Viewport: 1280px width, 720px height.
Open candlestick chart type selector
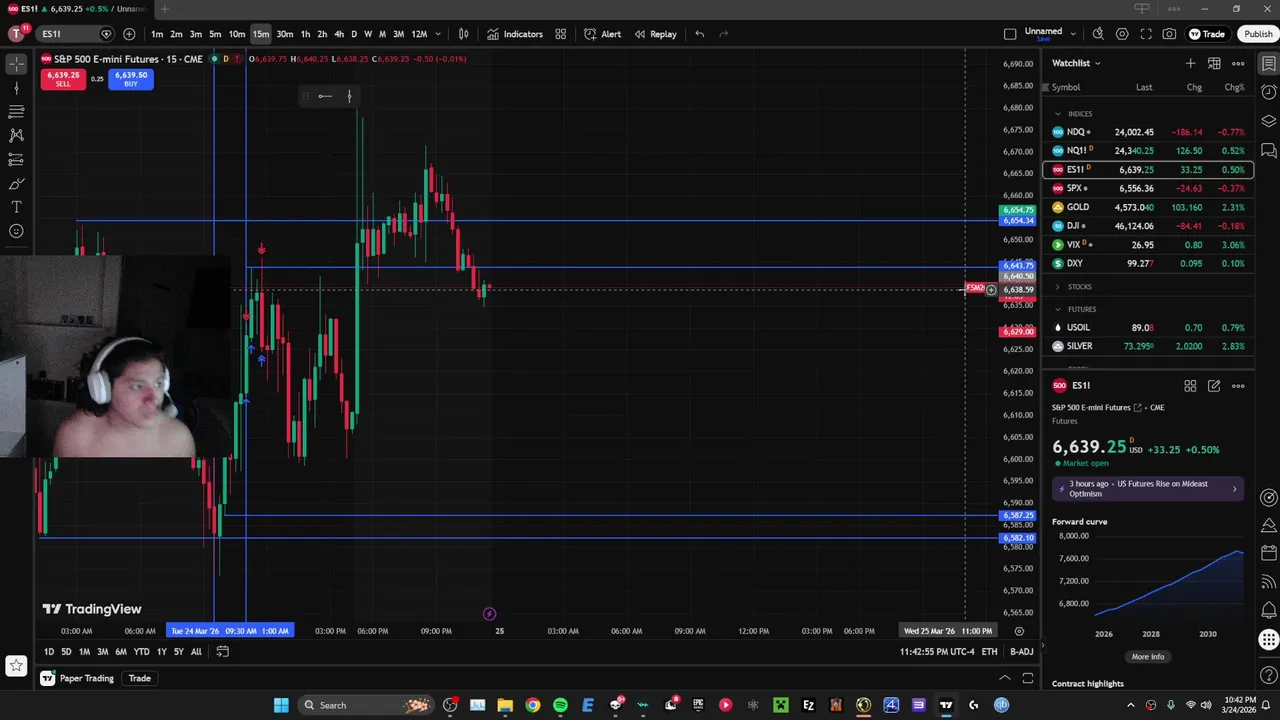click(463, 34)
